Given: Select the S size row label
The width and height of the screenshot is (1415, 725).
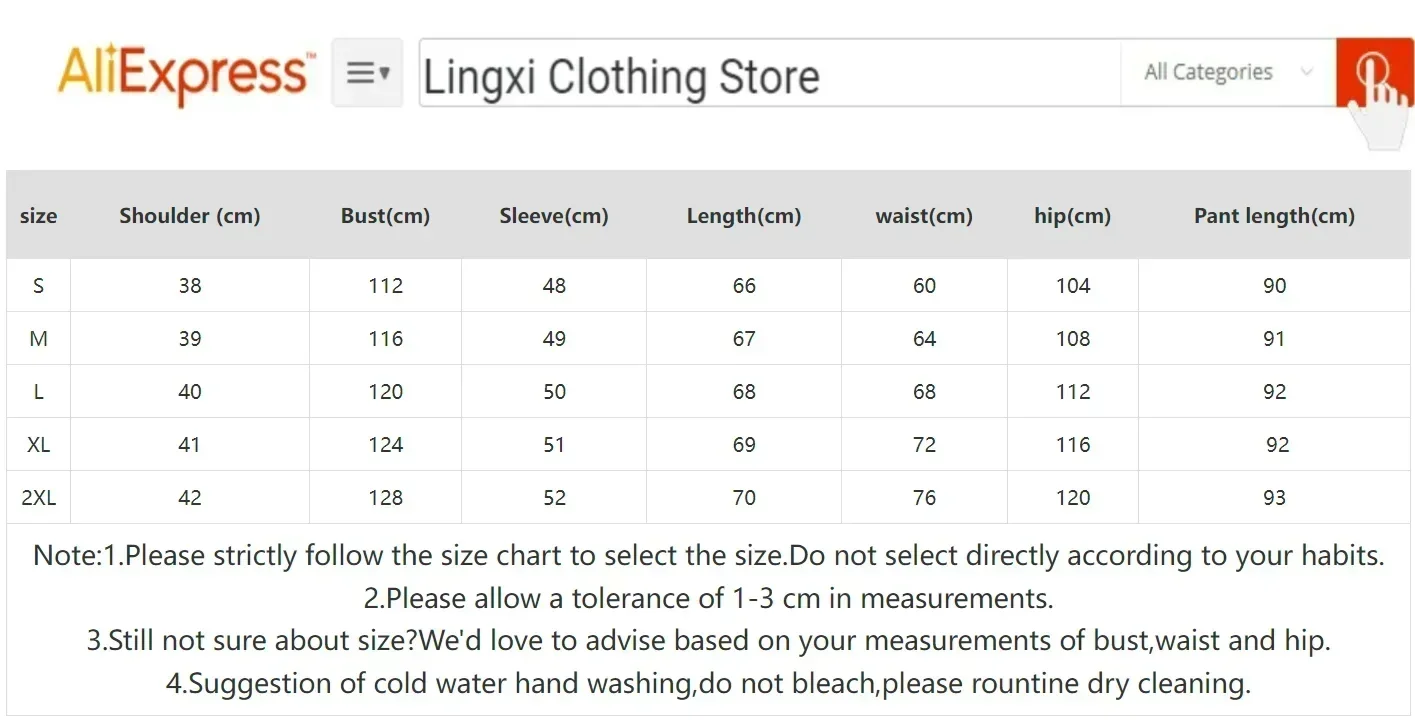Looking at the screenshot, I should 39,286.
